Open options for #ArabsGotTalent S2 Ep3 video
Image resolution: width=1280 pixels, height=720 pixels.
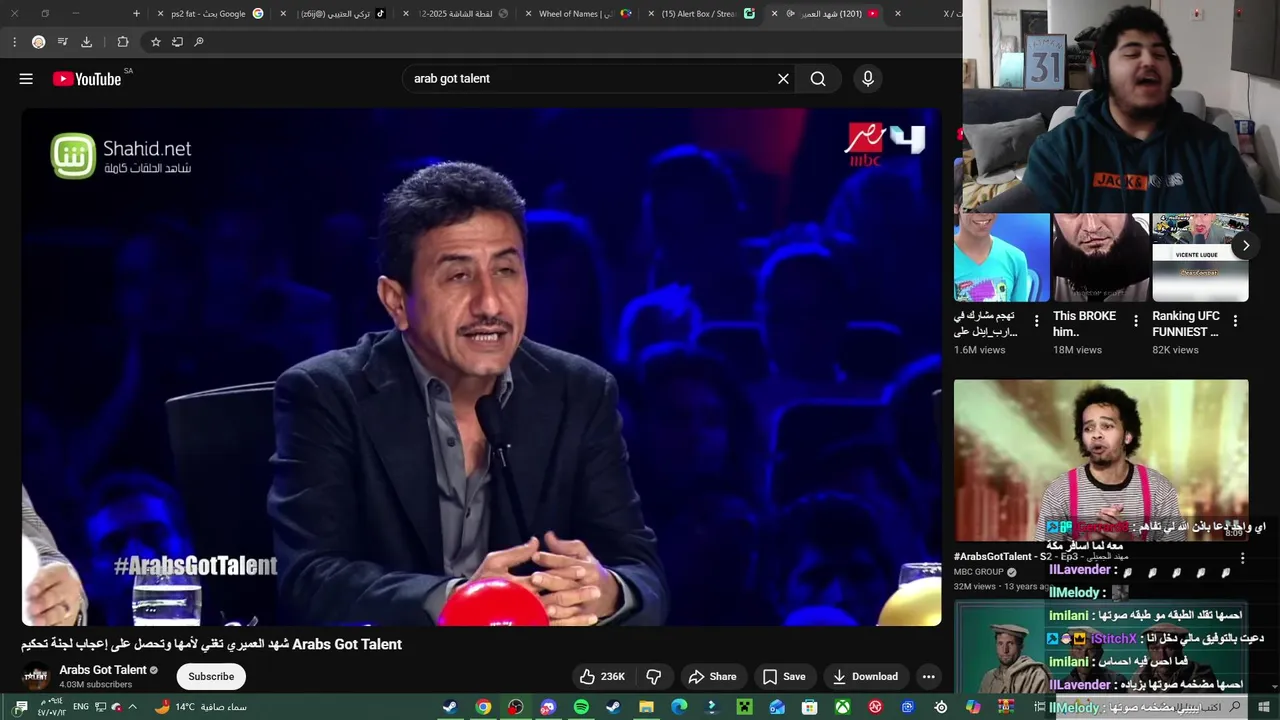(1242, 559)
